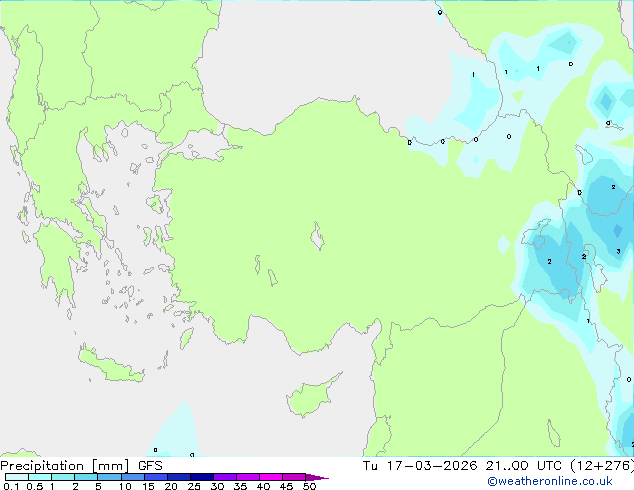Click the legend arrow tip above 50
Image resolution: width=634 pixels, height=490 pixels.
coord(317,477)
